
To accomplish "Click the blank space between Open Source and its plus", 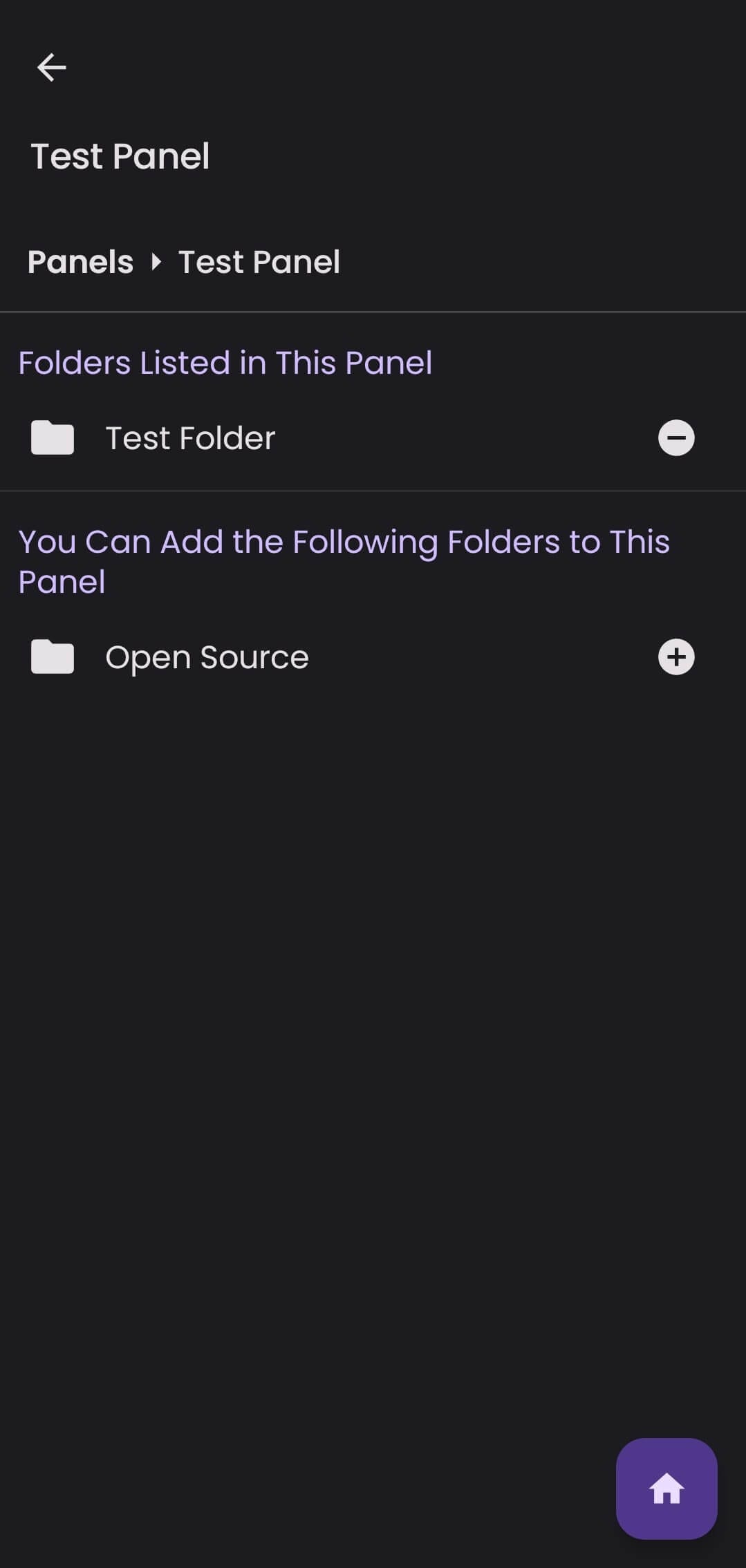I will point(484,657).
